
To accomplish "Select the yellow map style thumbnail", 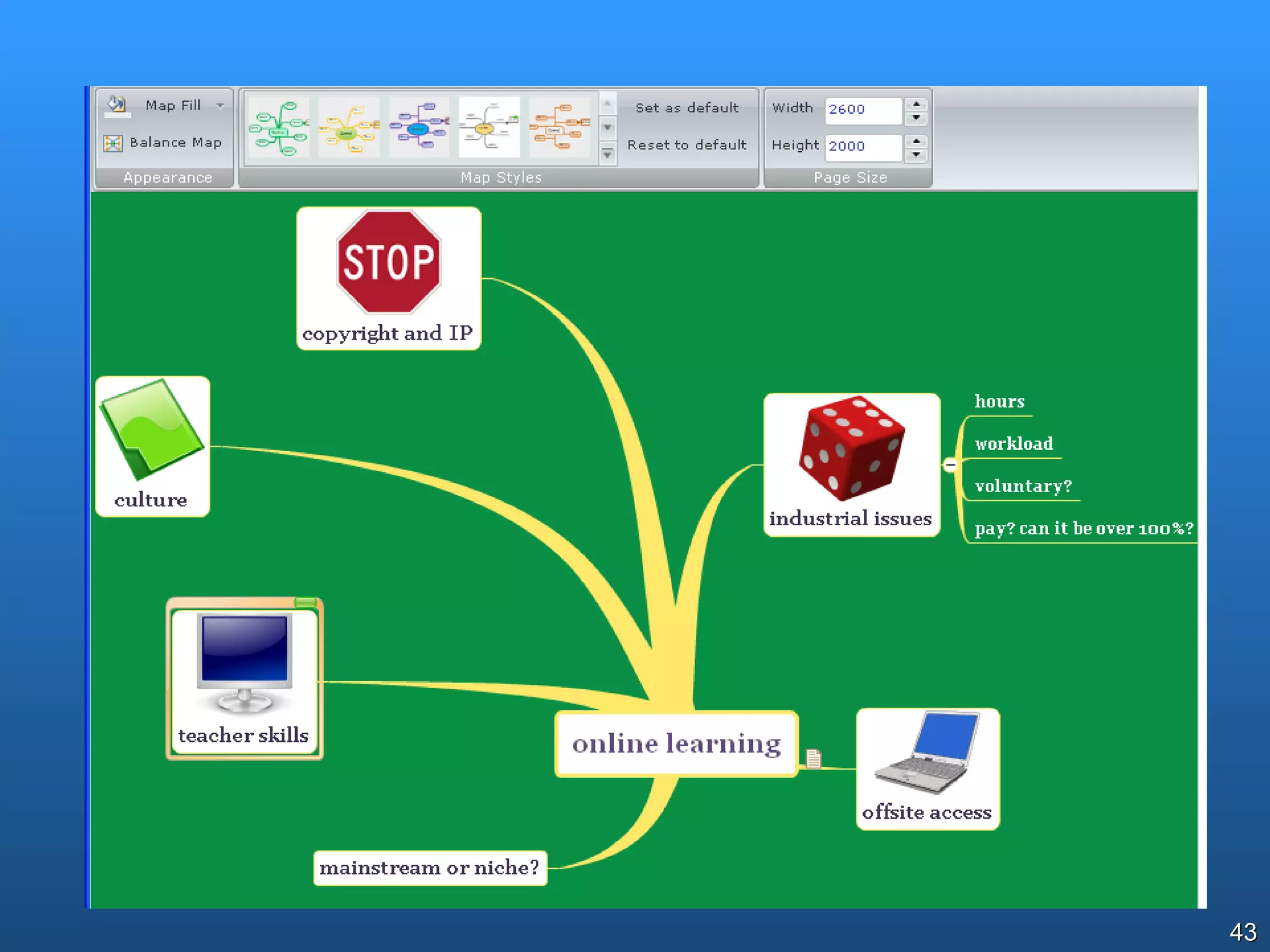I will (x=349, y=128).
